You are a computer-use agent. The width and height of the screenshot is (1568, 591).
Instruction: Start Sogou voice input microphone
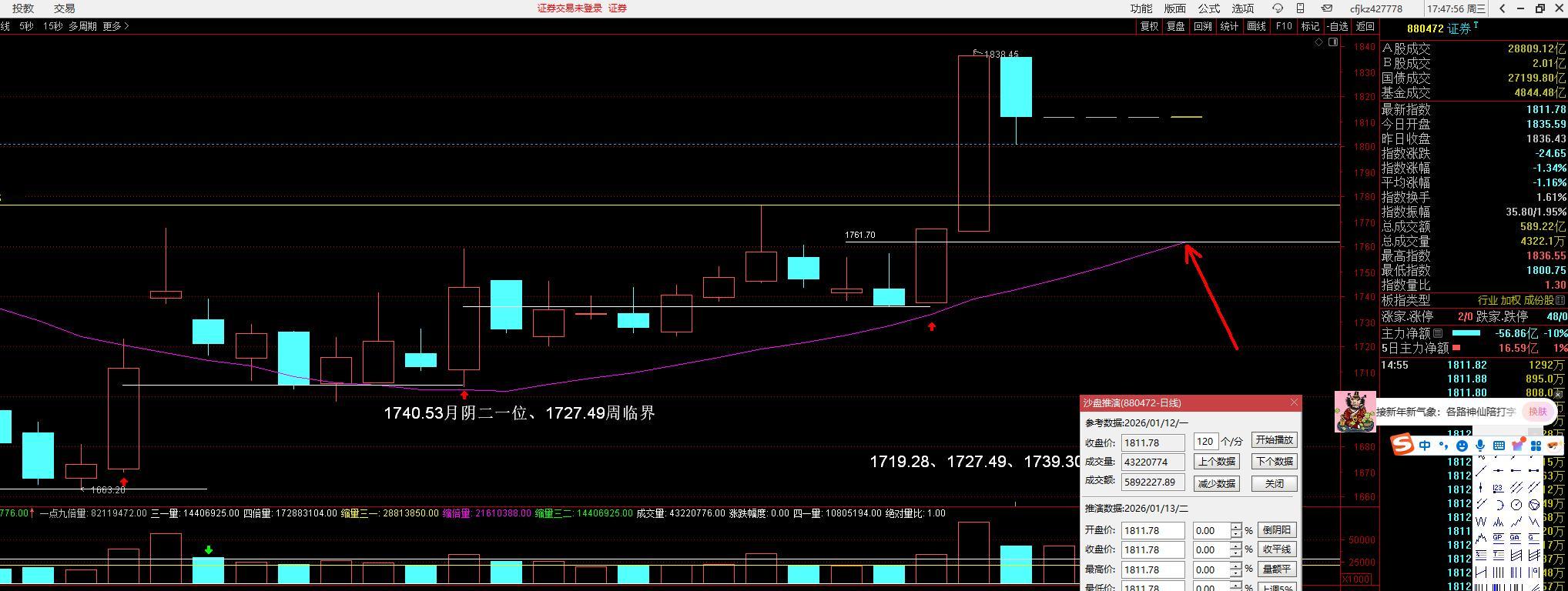point(1480,446)
